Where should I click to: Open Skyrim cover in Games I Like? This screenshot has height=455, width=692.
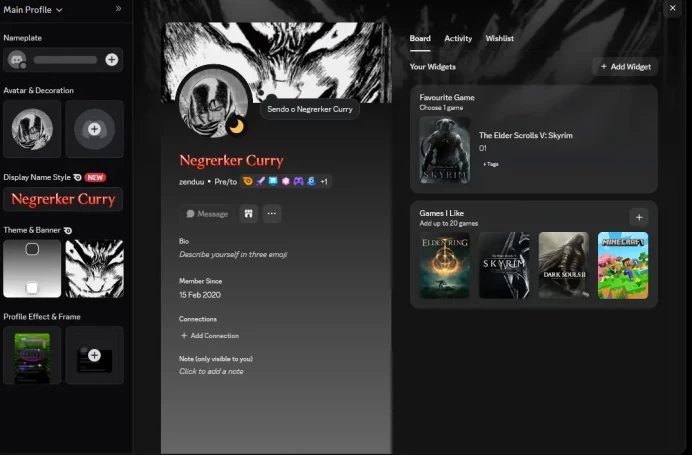(x=504, y=265)
